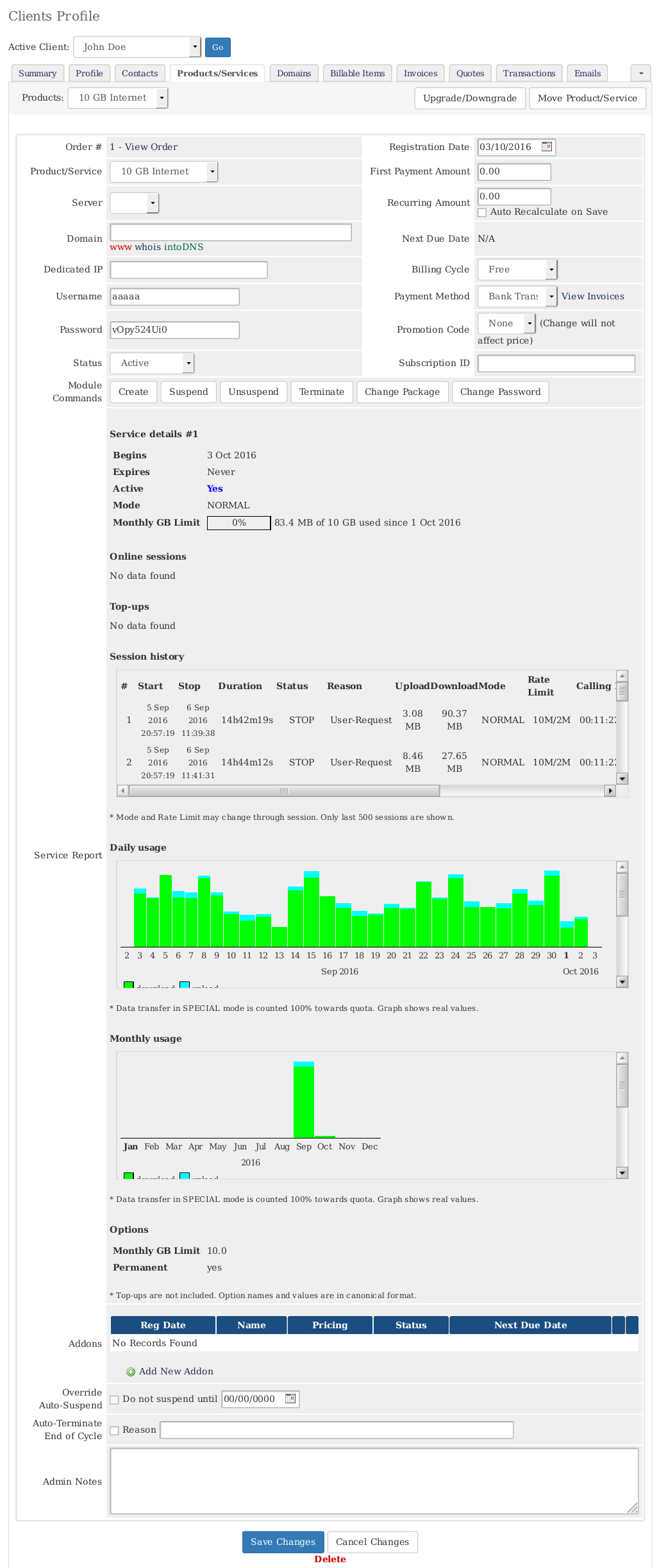The width and height of the screenshot is (659, 1568).
Task: Click Monthly usage scrollbar down arrow
Action: 622,1172
